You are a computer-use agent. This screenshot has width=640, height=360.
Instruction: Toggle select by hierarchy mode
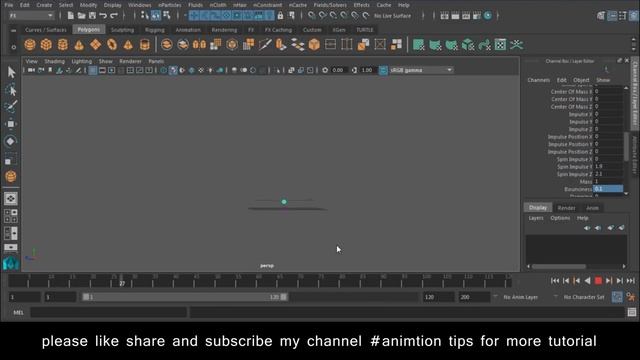pos(144,16)
